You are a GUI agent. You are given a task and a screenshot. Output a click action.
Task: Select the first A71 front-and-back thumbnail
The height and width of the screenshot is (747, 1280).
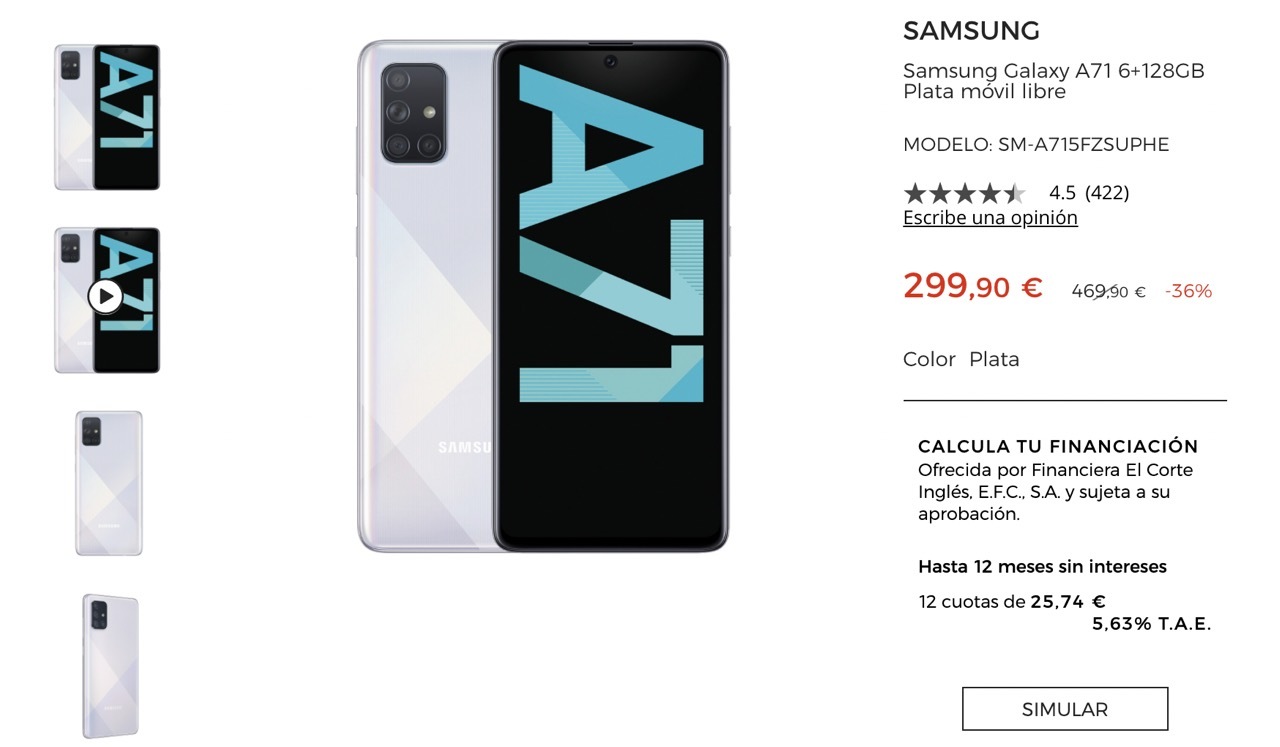[107, 117]
